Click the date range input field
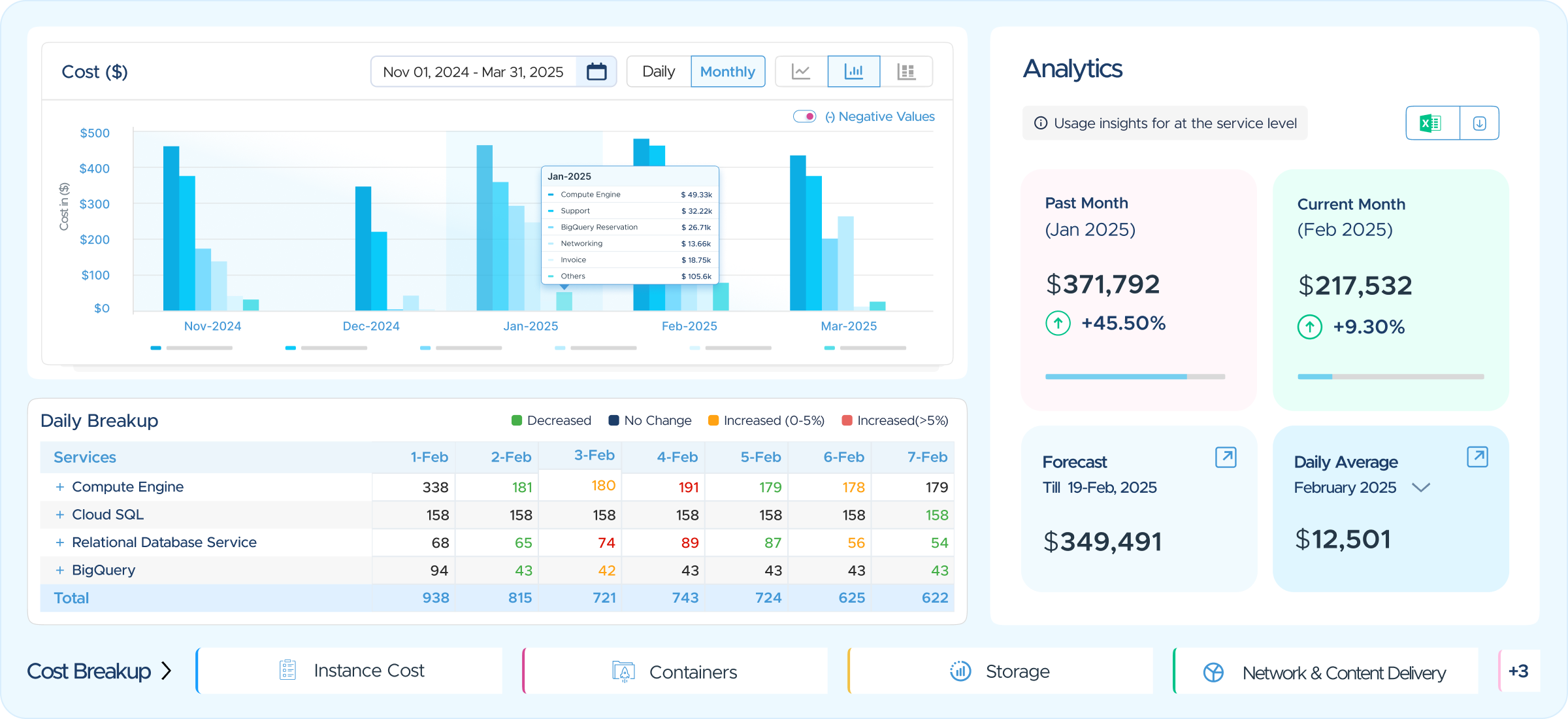The height and width of the screenshot is (719, 1568). (474, 71)
